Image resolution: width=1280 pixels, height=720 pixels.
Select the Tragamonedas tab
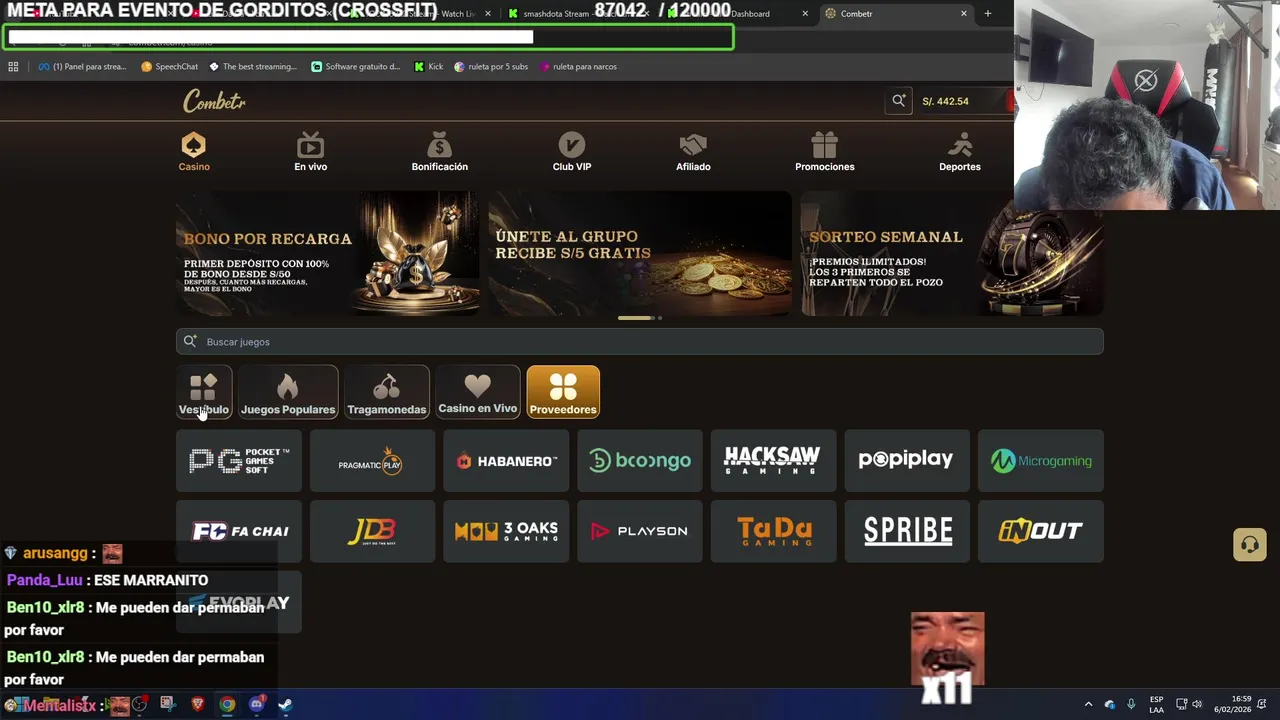click(387, 392)
